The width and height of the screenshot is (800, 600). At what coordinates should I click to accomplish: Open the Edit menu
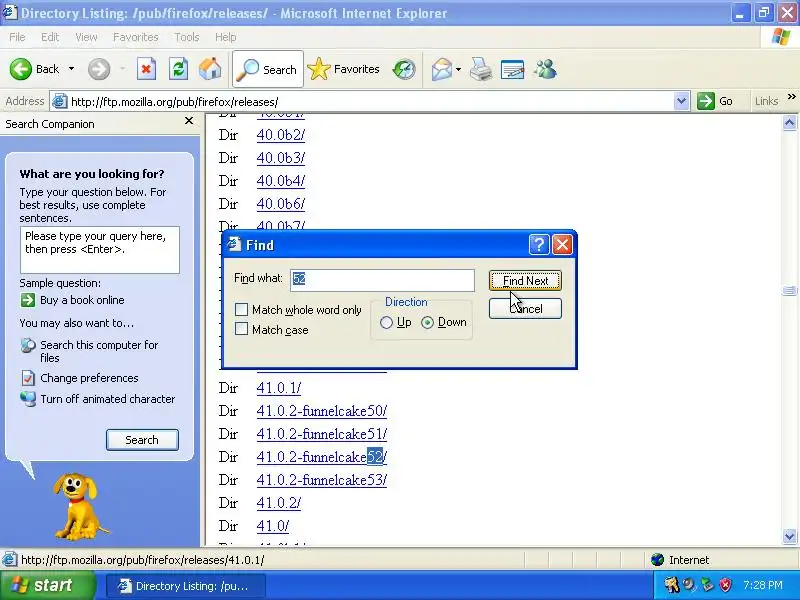(50, 37)
